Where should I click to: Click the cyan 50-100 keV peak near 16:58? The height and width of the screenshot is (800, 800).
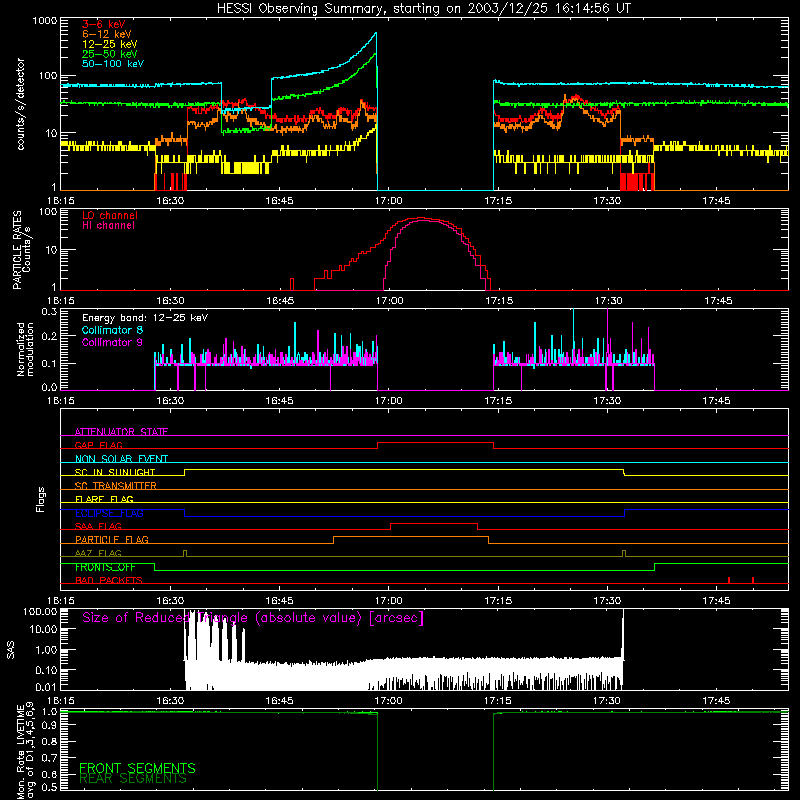tap(375, 35)
